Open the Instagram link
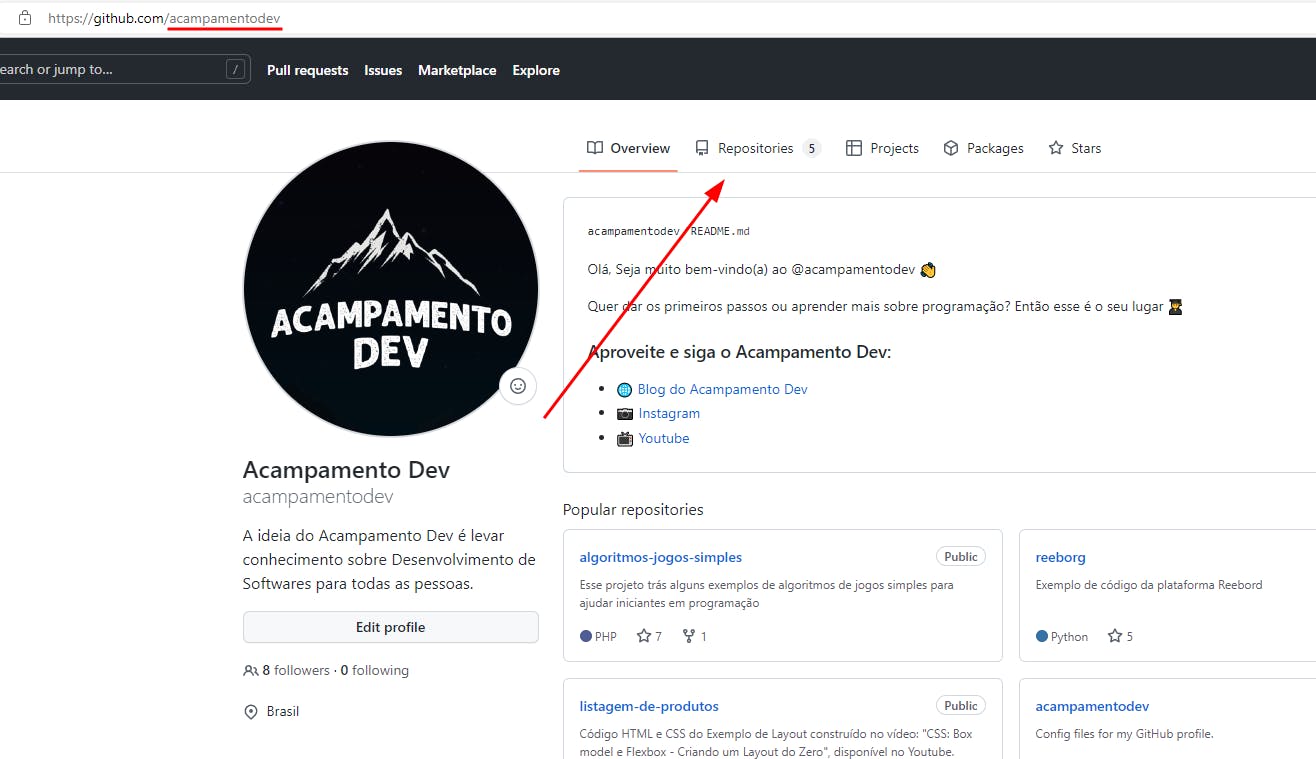1316x759 pixels. point(669,413)
